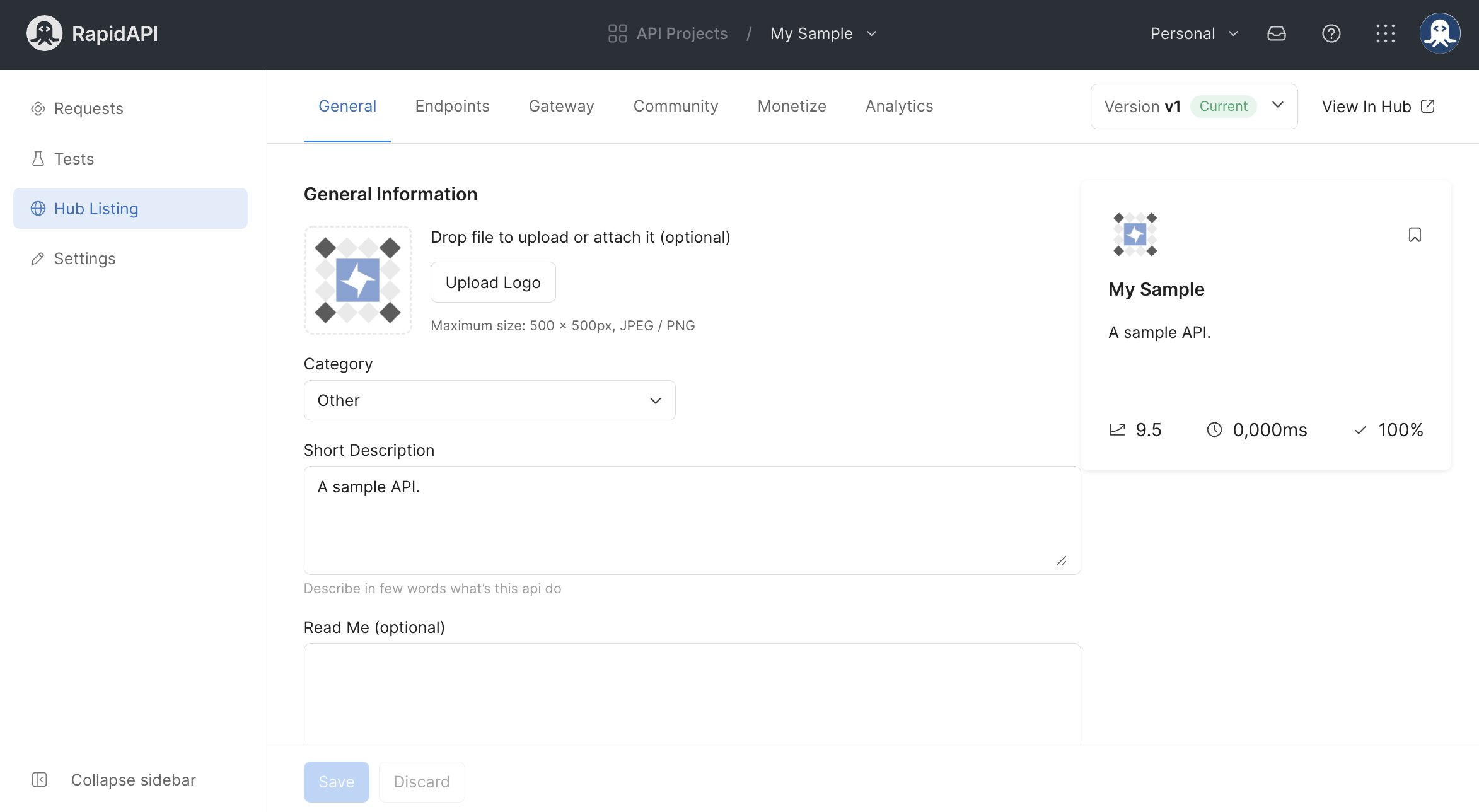Open the apps grid dots menu
Viewport: 1479px width, 812px height.
pyautogui.click(x=1386, y=33)
